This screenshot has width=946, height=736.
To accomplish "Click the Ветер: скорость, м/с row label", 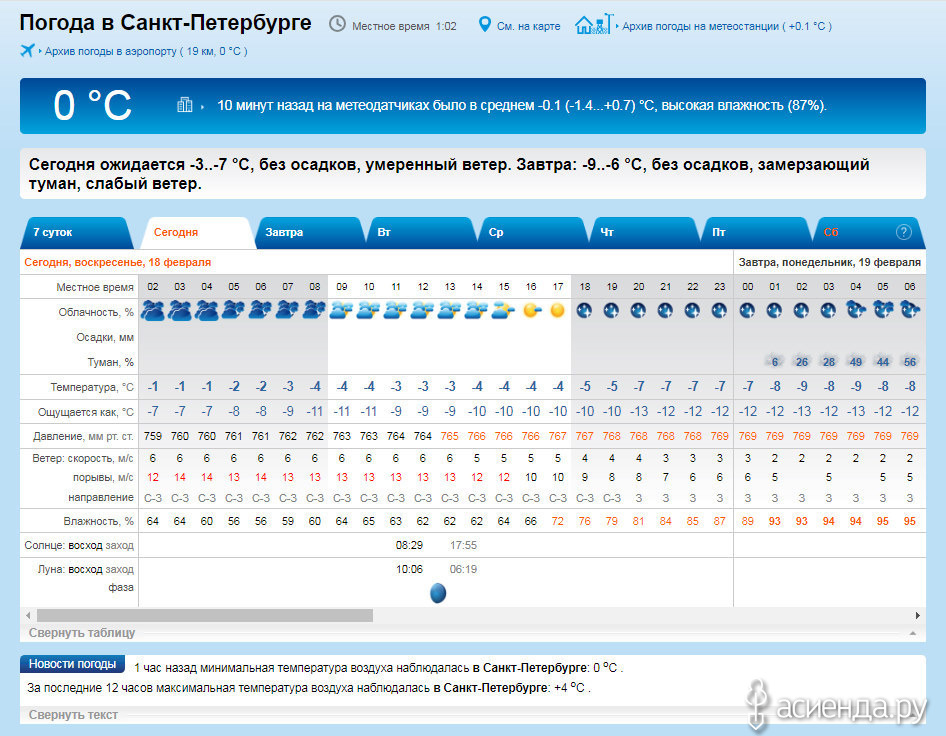I will (x=83, y=458).
